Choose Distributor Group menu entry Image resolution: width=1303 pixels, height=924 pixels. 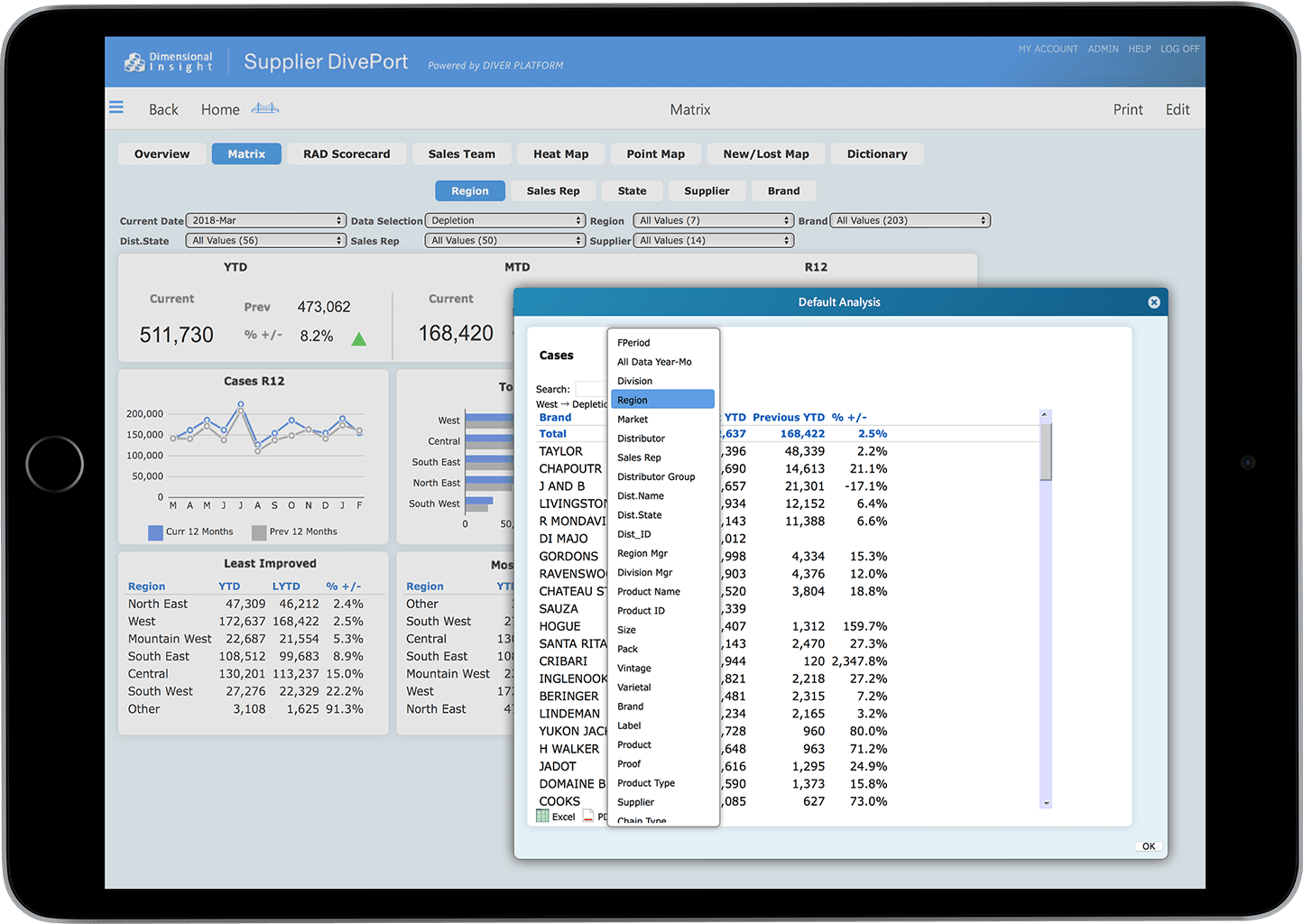pos(663,476)
